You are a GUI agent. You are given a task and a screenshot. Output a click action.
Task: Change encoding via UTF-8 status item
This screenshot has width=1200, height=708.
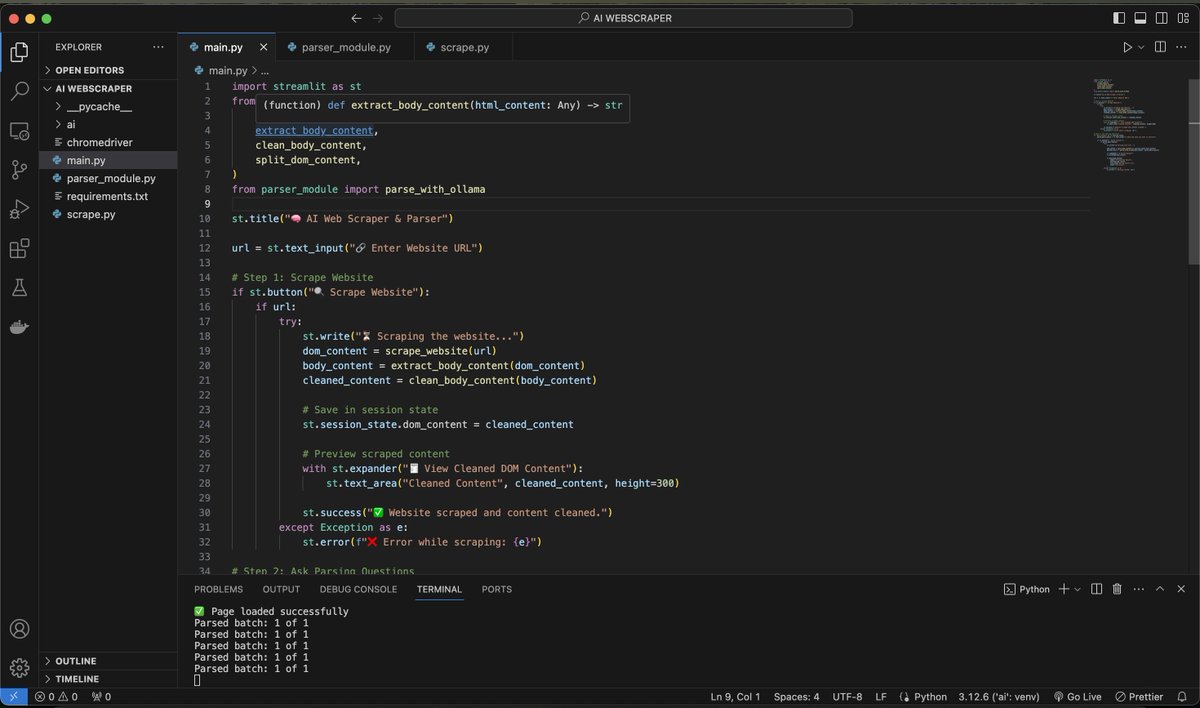tap(847, 697)
